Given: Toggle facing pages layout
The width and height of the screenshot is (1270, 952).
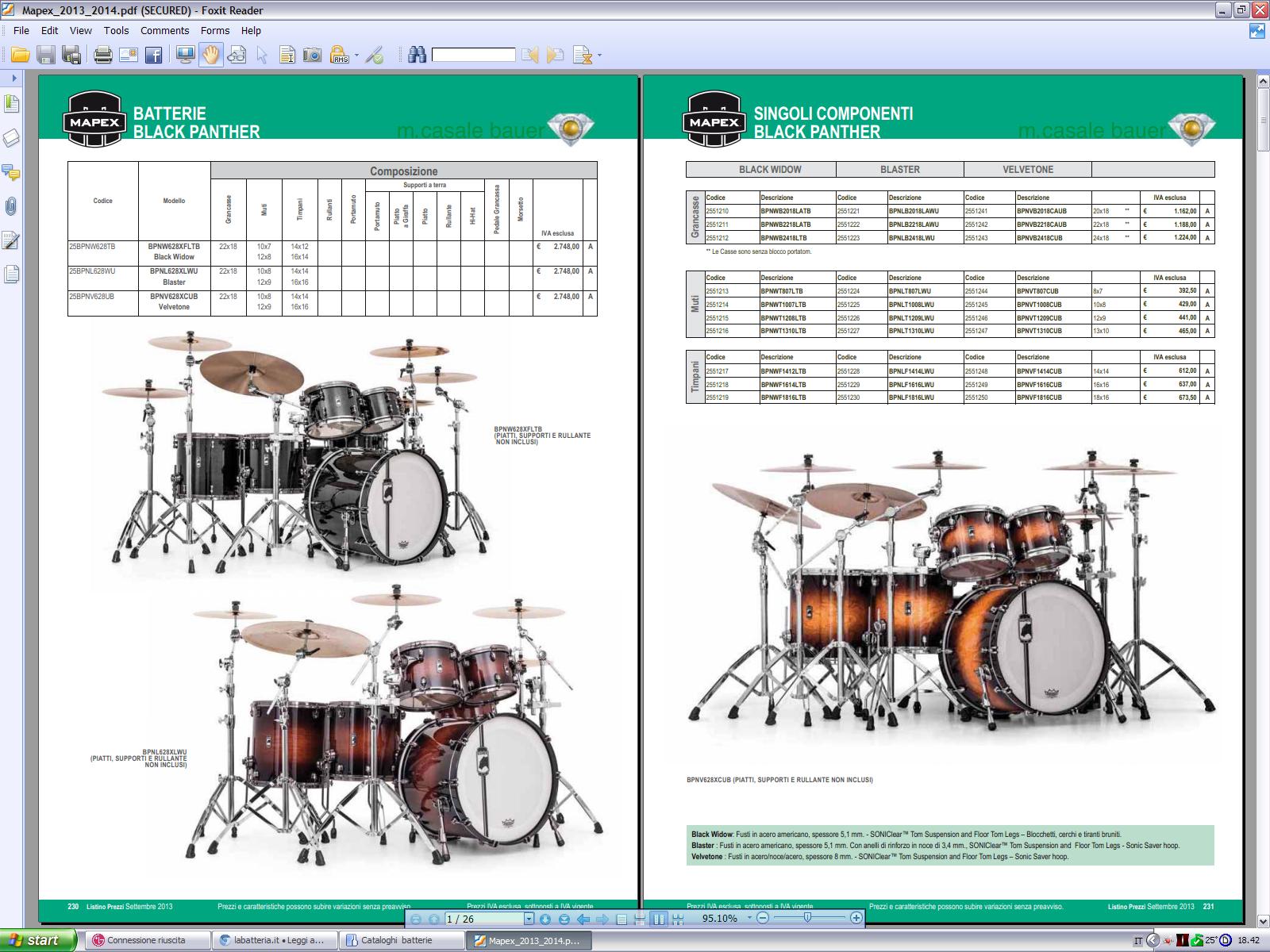Looking at the screenshot, I should click(659, 919).
